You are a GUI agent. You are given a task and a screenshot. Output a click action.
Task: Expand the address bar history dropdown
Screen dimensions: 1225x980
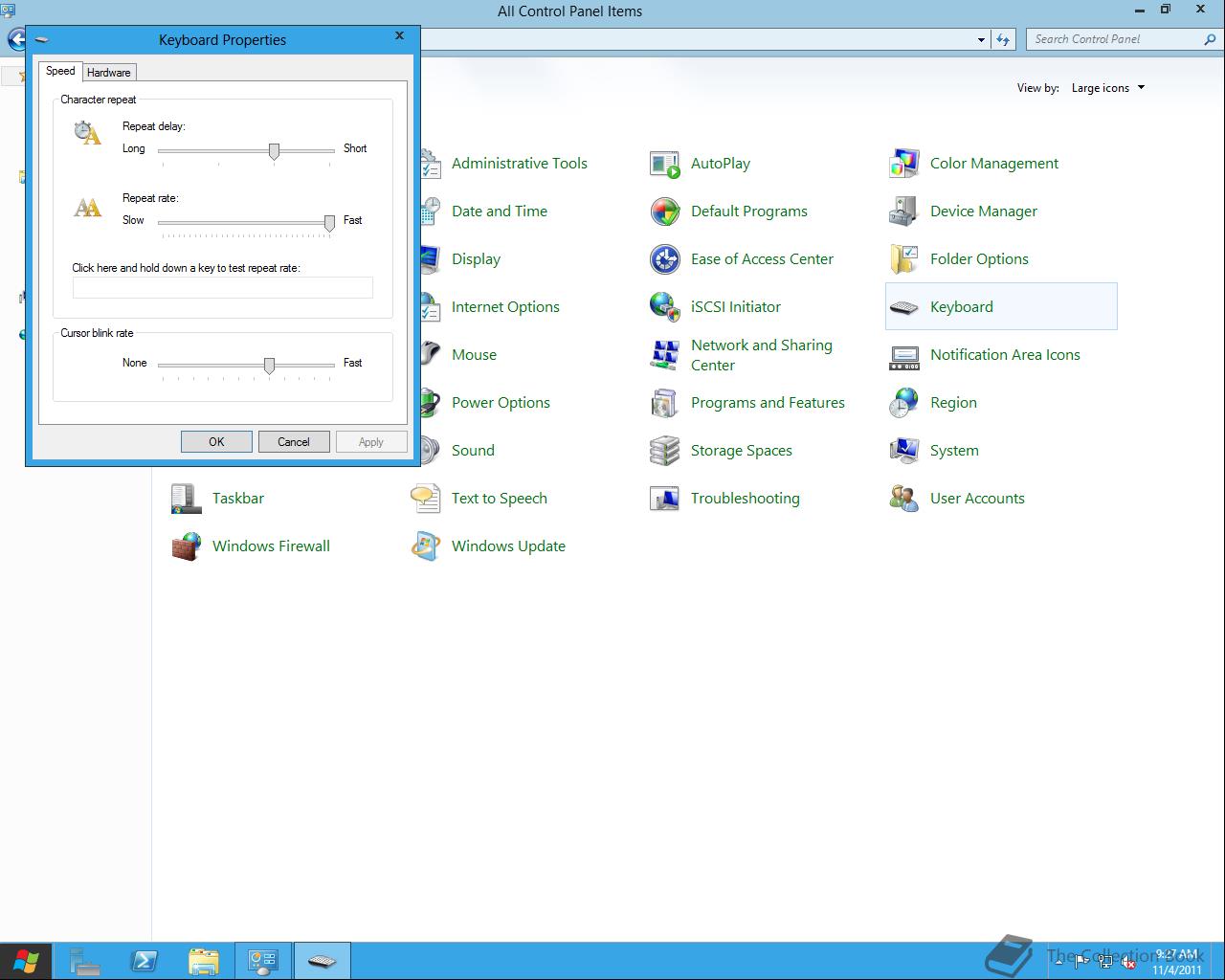pos(981,40)
